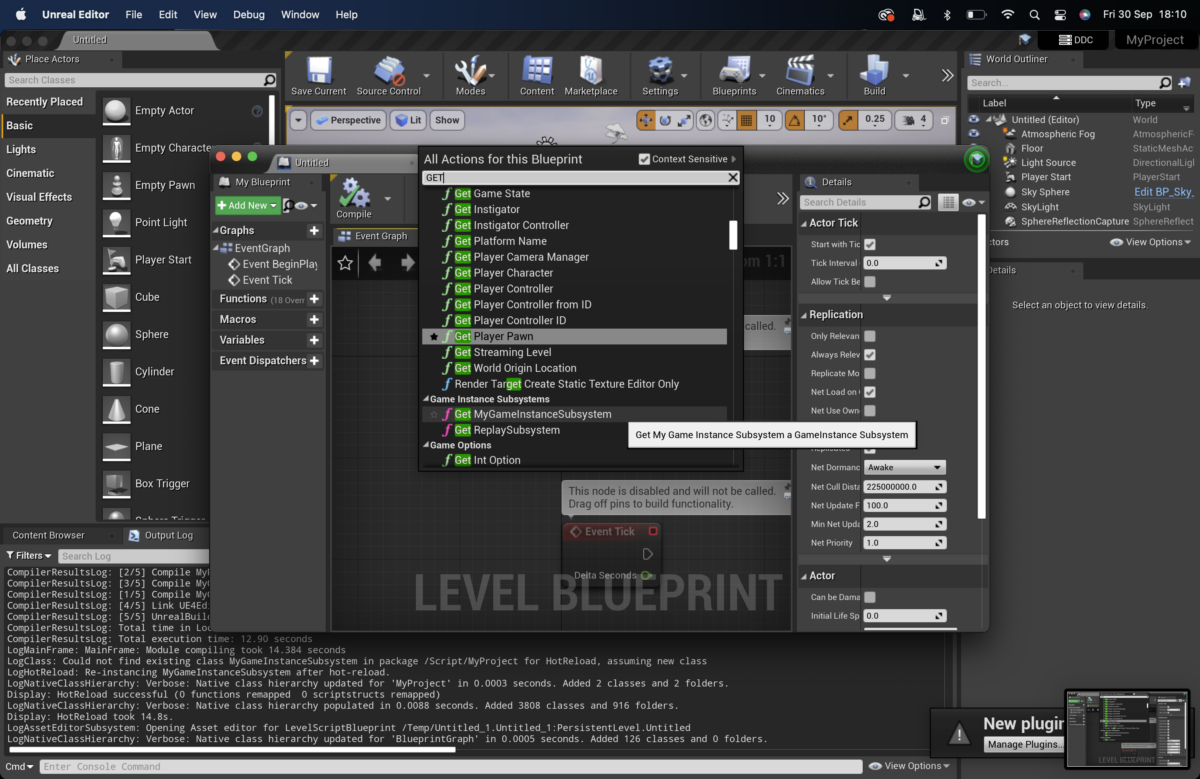
Task: Enable the Allow Tick Before checkbox
Action: pyautogui.click(x=870, y=282)
